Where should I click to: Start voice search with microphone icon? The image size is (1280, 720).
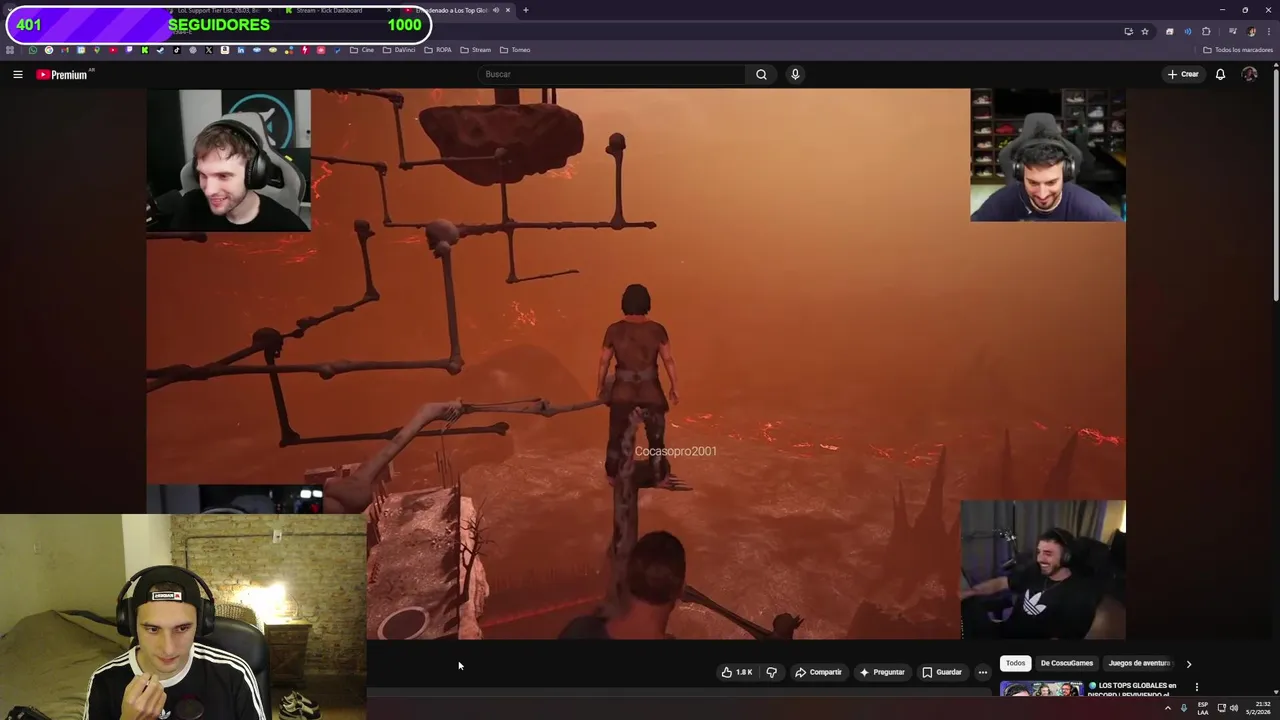pyautogui.click(x=795, y=74)
